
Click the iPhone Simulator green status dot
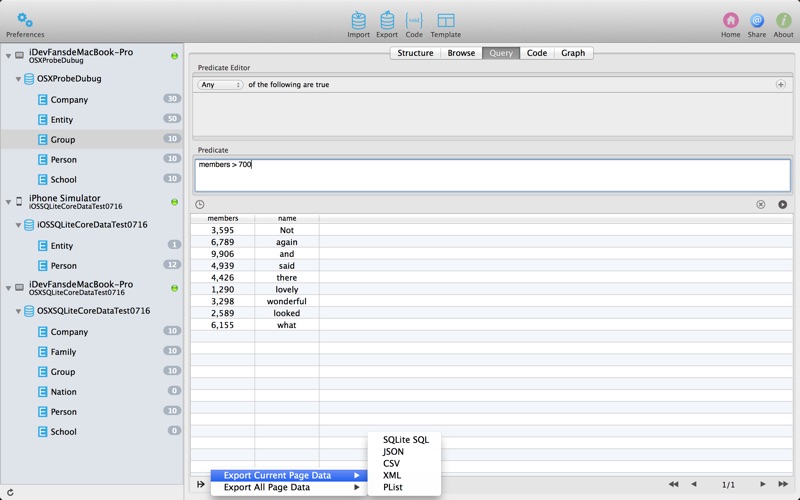174,202
